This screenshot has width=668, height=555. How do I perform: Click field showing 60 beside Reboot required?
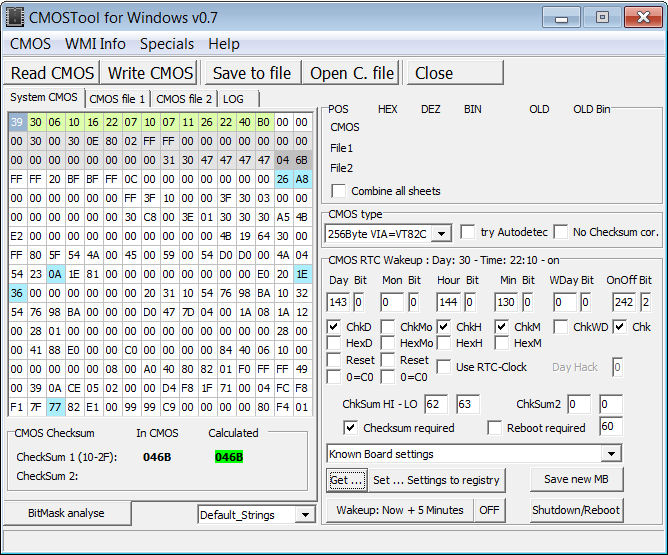click(x=611, y=426)
